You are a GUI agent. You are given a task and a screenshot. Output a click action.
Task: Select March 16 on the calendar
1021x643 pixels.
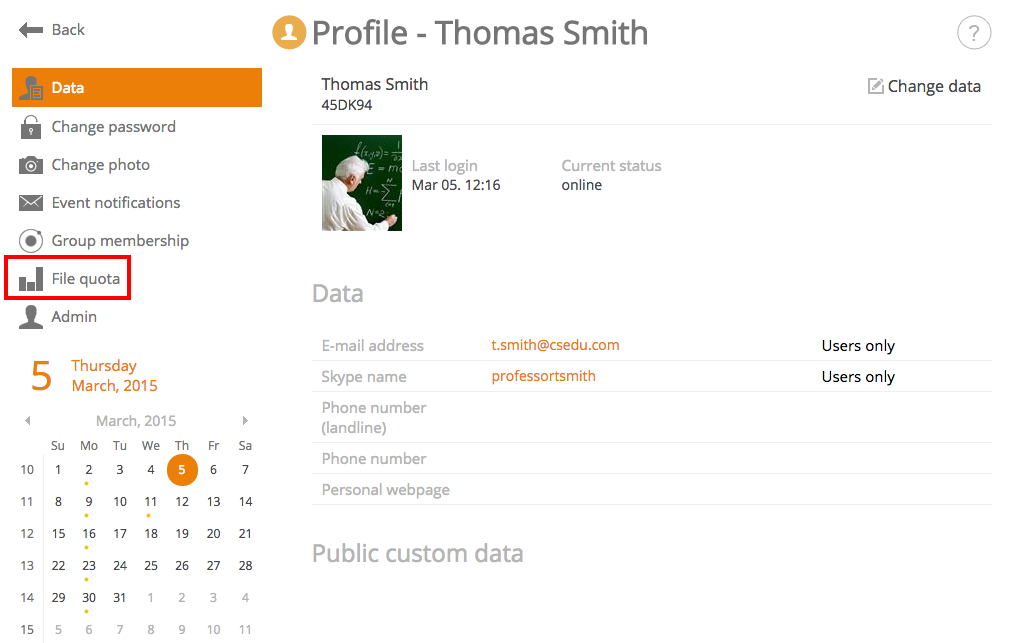(x=89, y=534)
